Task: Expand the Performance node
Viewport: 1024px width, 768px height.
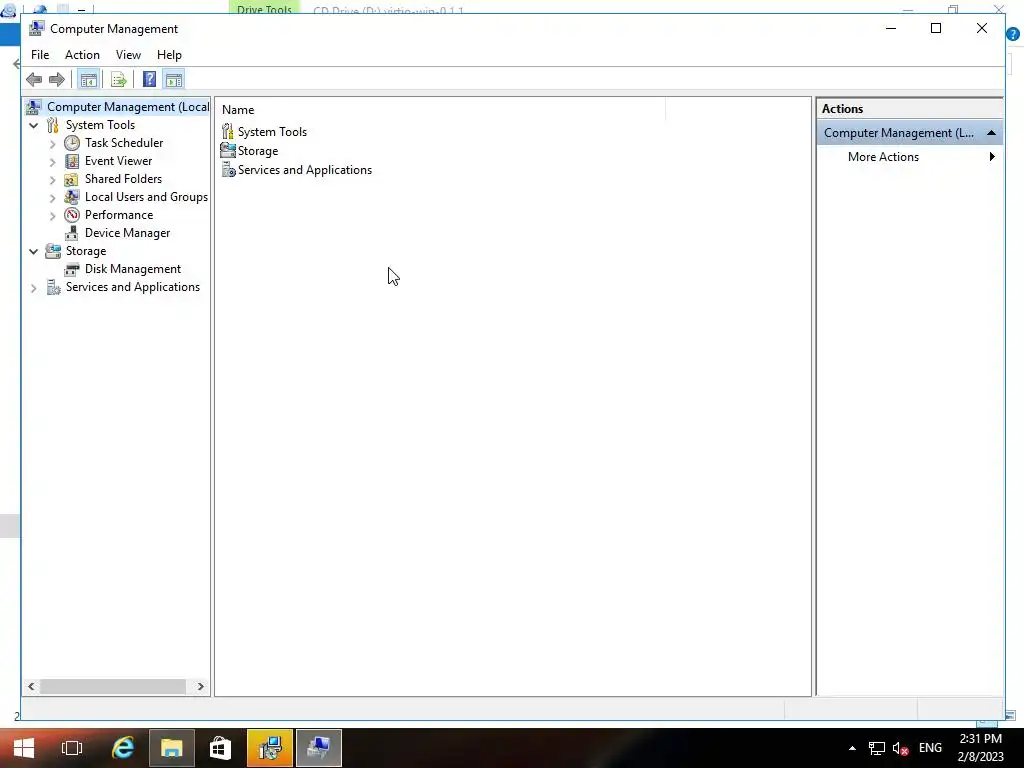Action: click(x=53, y=216)
